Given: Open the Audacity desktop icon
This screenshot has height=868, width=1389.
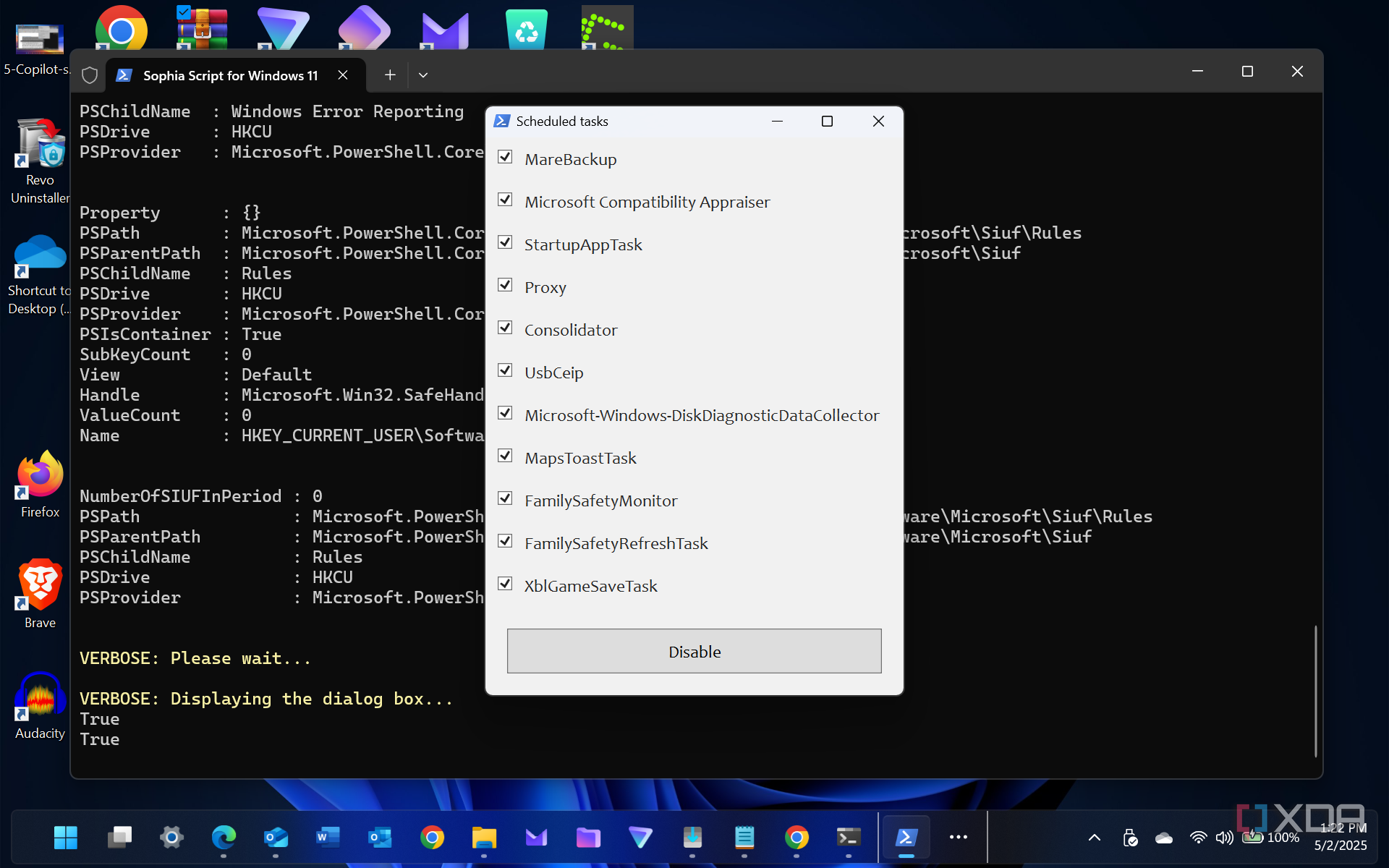Looking at the screenshot, I should click(40, 705).
